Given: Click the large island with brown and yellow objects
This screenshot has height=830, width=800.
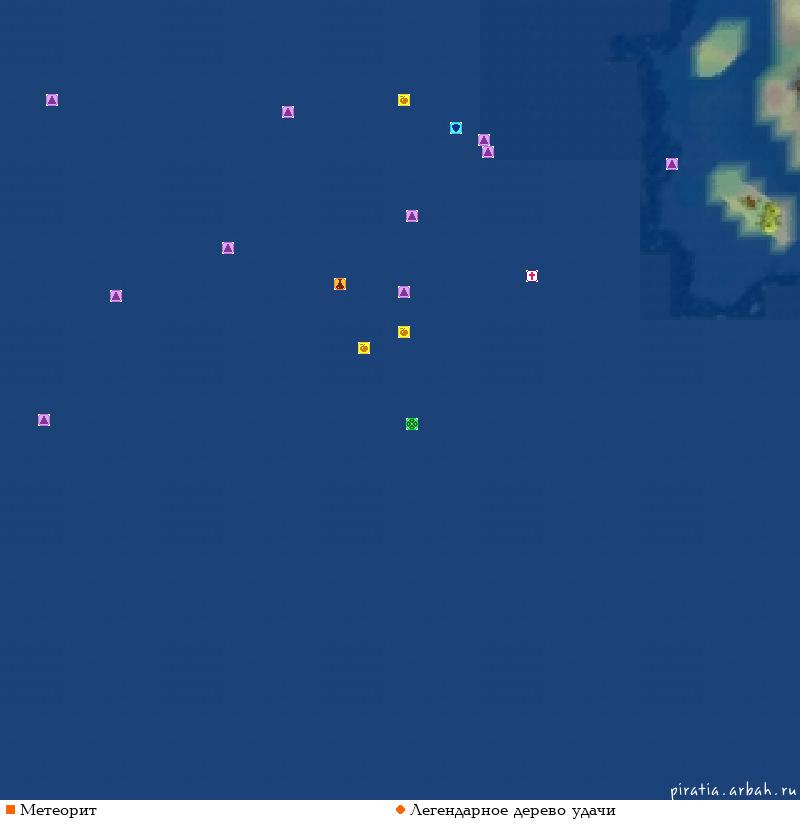Looking at the screenshot, I should [x=754, y=206].
